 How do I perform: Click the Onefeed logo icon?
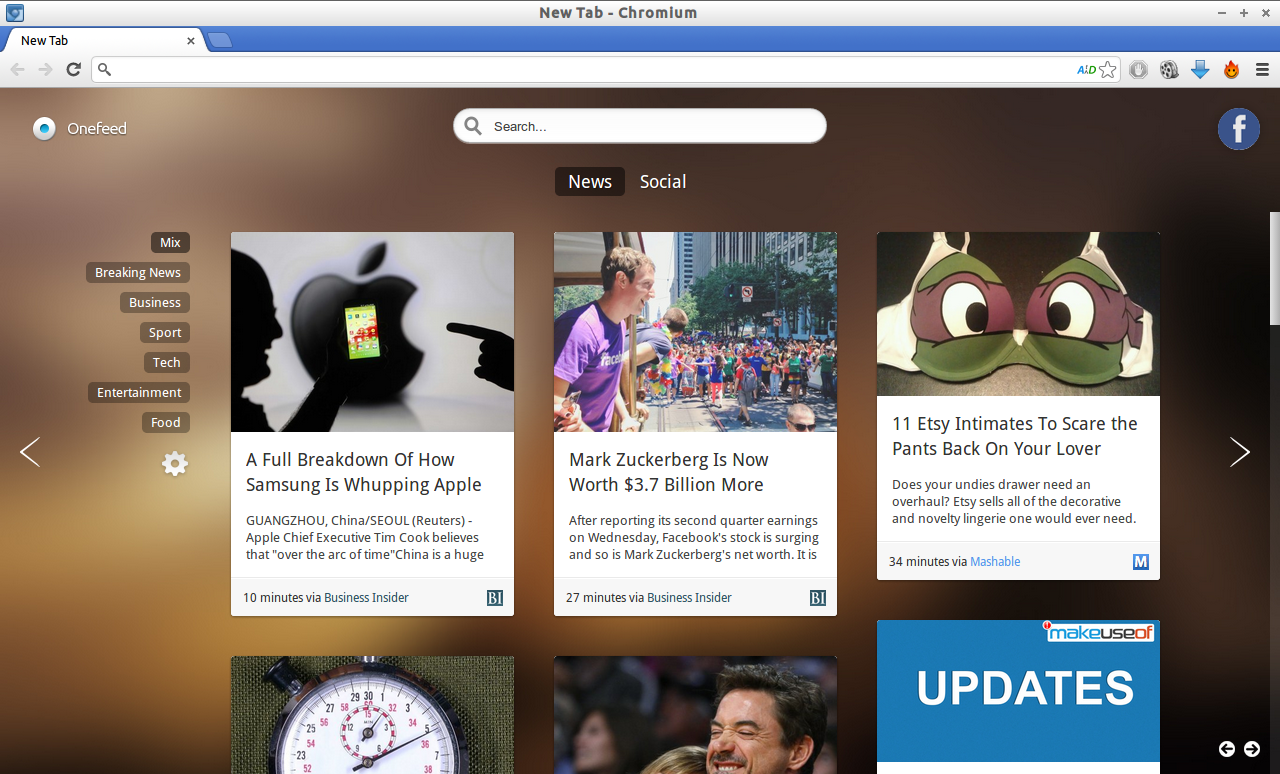click(x=44, y=128)
